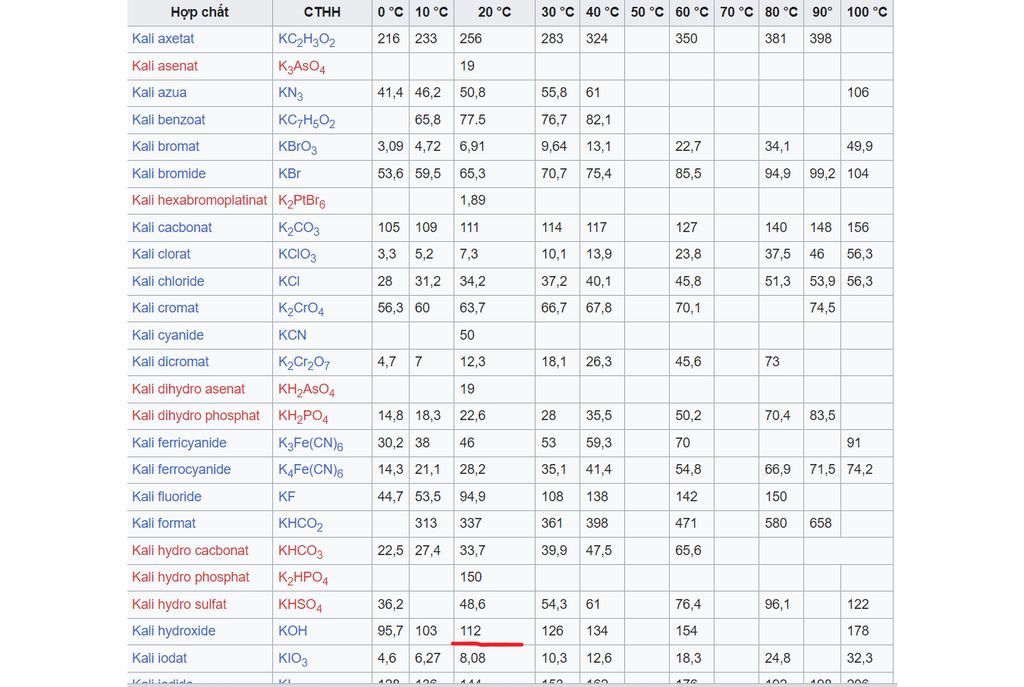Open the Kali azua compound link

click(159, 93)
